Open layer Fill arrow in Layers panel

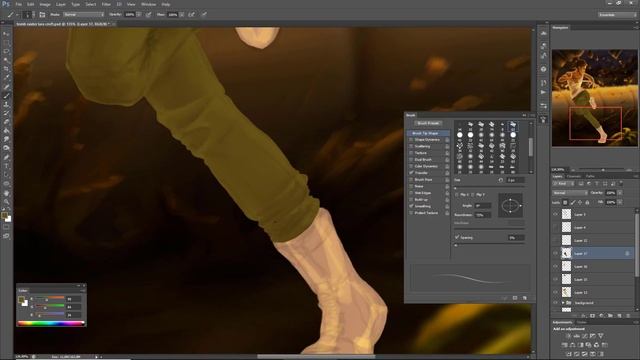620,202
